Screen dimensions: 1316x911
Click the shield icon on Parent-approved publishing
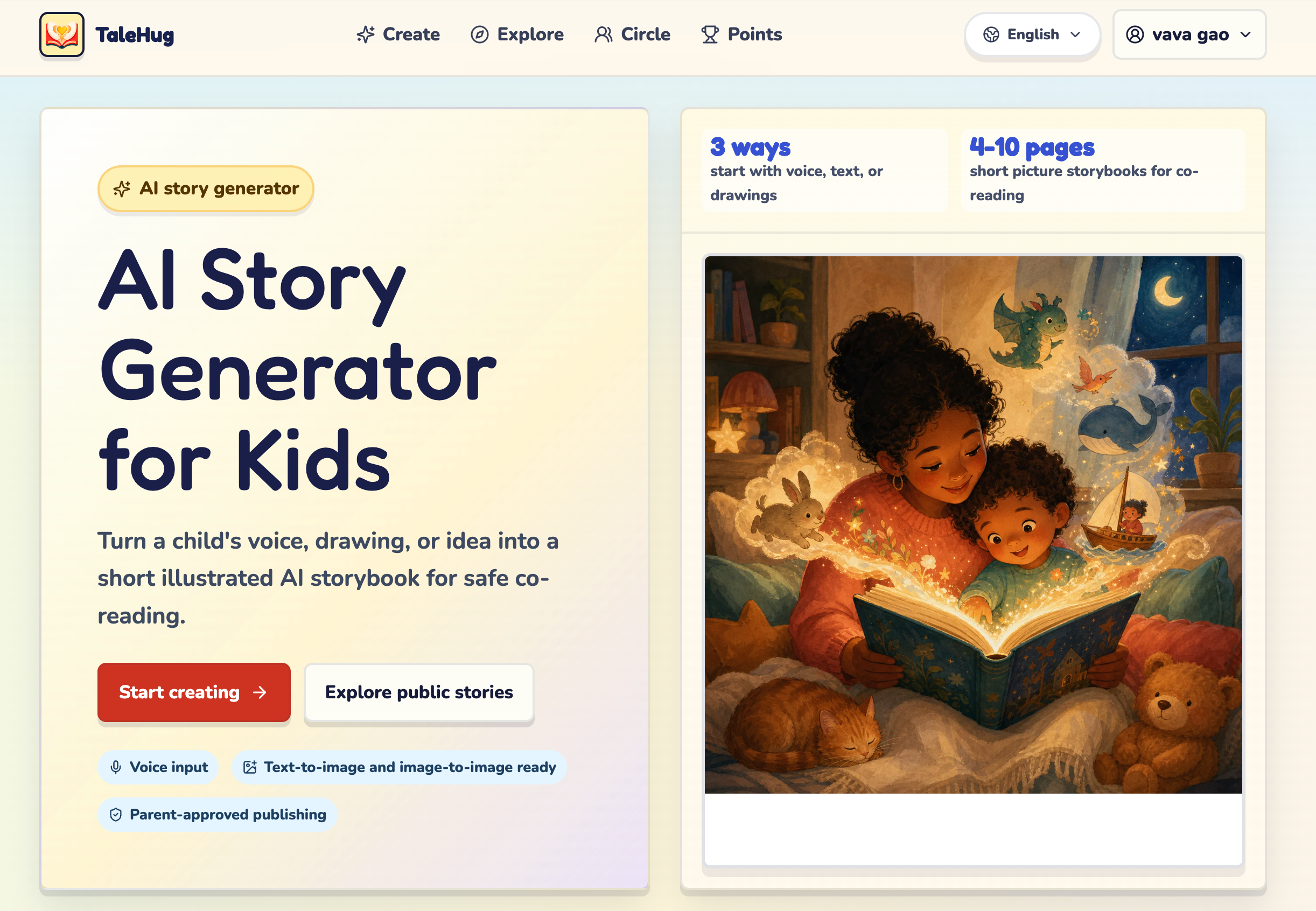click(x=116, y=815)
